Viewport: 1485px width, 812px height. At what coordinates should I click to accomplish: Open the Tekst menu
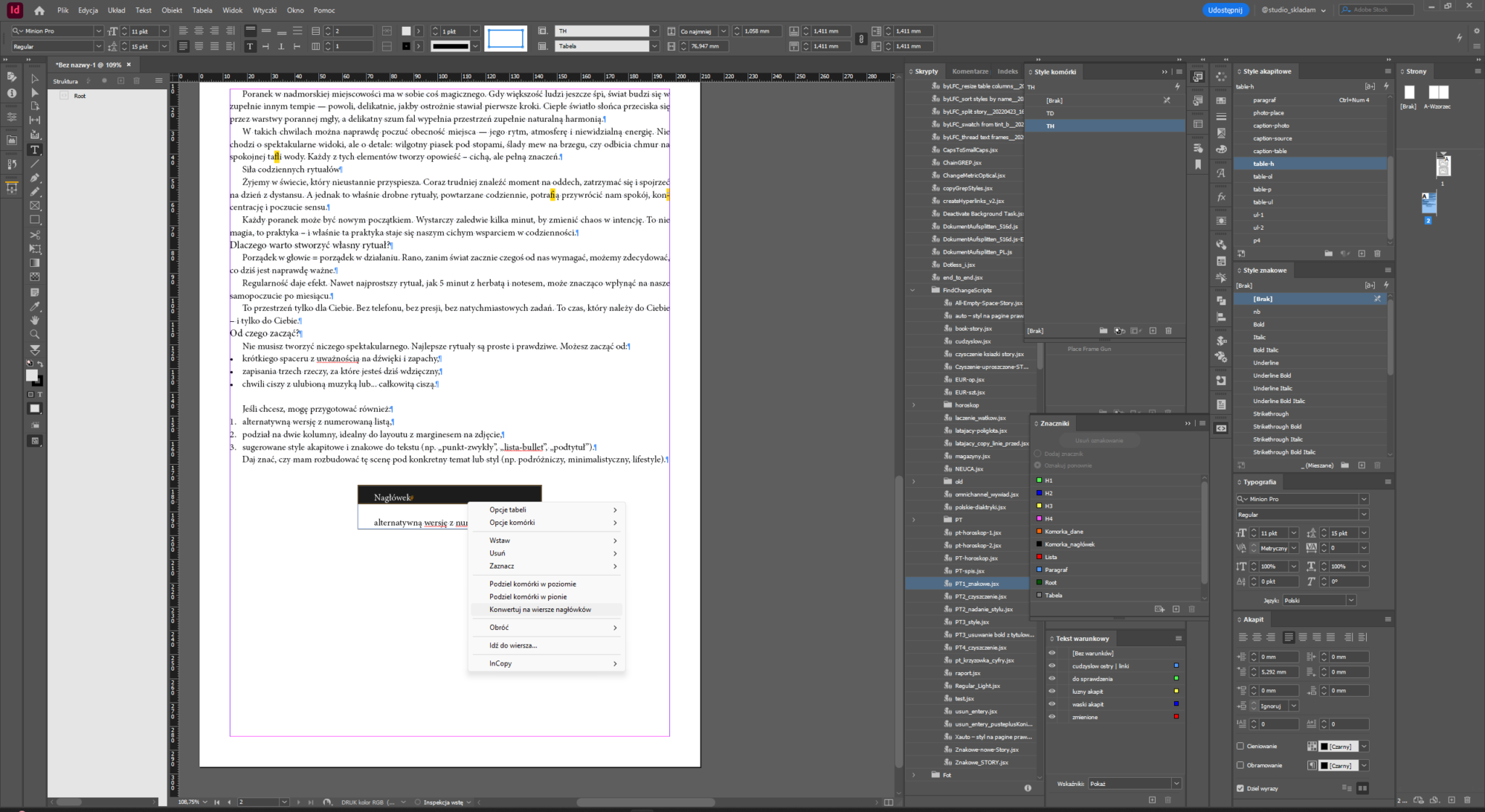pyautogui.click(x=144, y=10)
